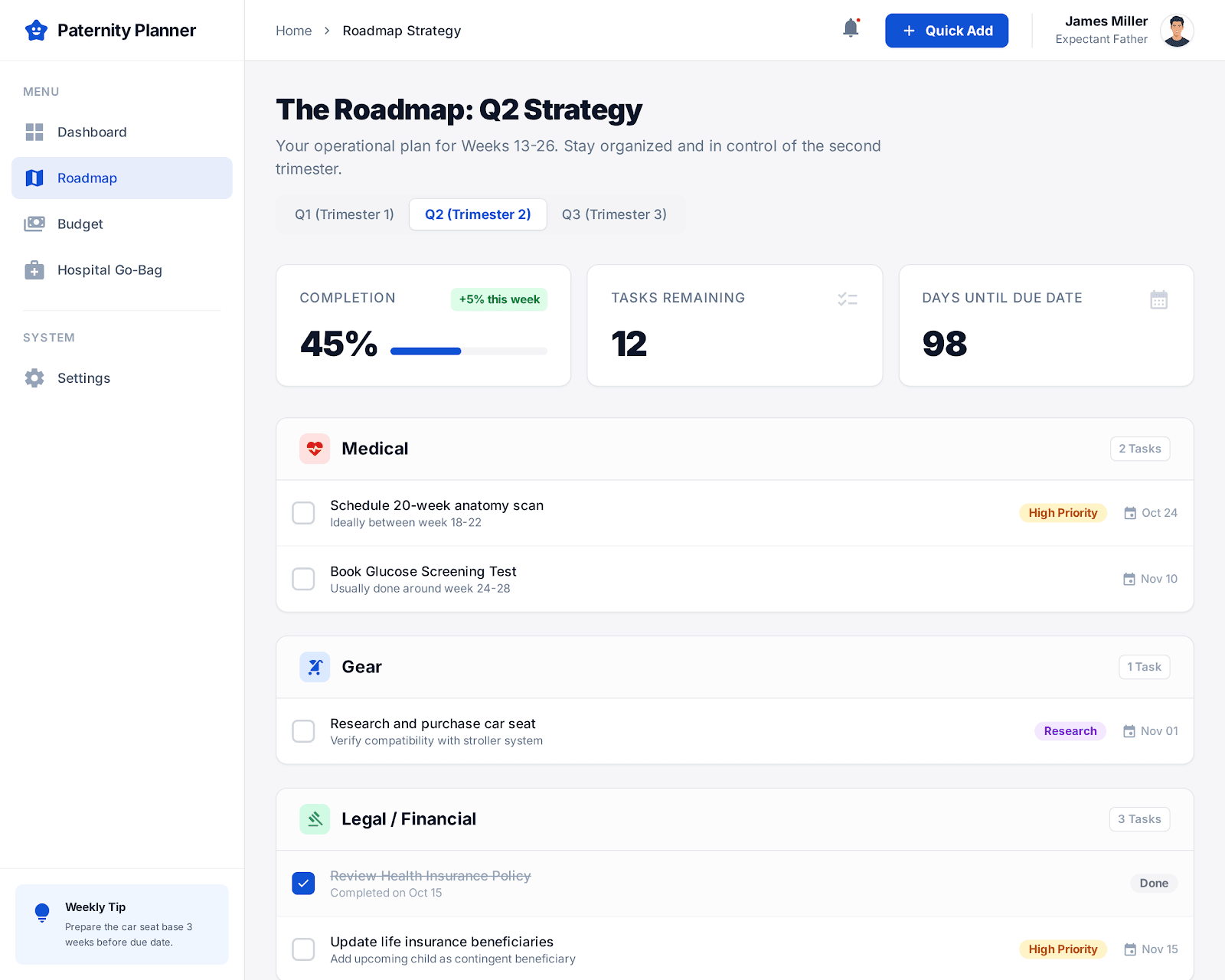
Task: Click the Home breadcrumb link
Action: point(293,31)
